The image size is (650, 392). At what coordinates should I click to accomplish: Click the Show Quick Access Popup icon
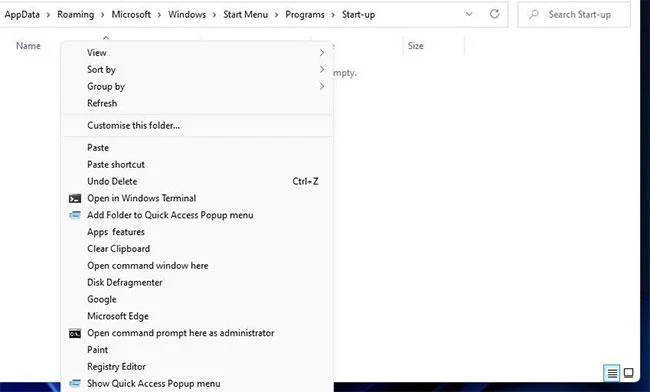(75, 384)
